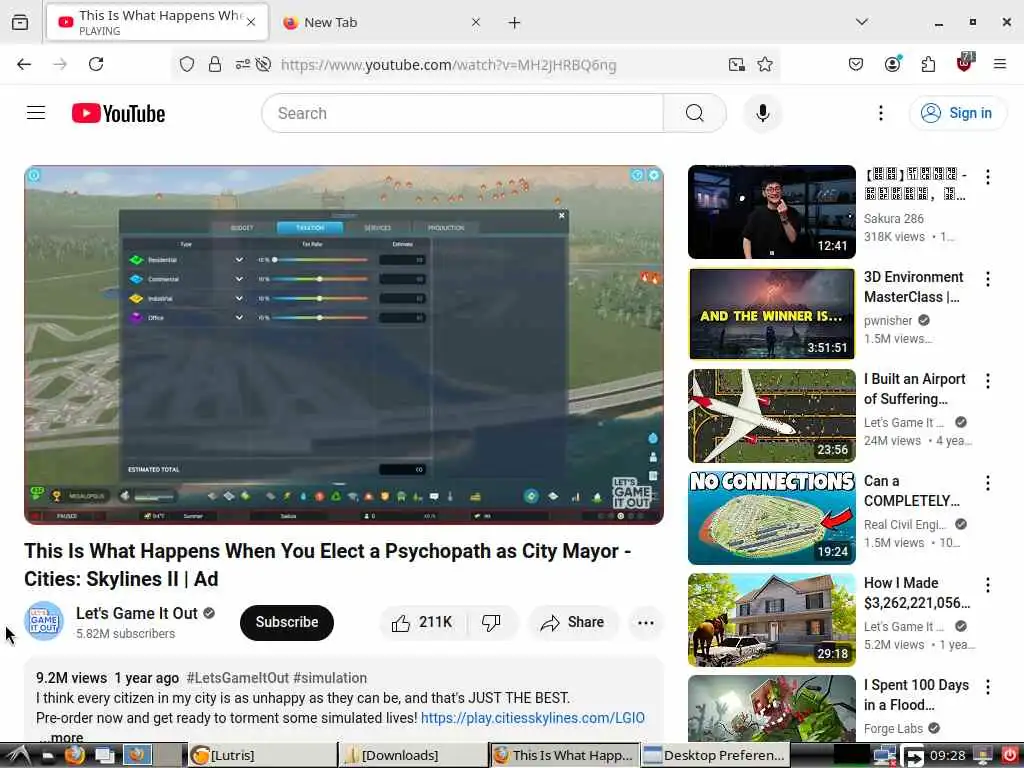Viewport: 1024px width, 768px height.
Task: Click into the YouTube Search field
Action: tap(462, 114)
